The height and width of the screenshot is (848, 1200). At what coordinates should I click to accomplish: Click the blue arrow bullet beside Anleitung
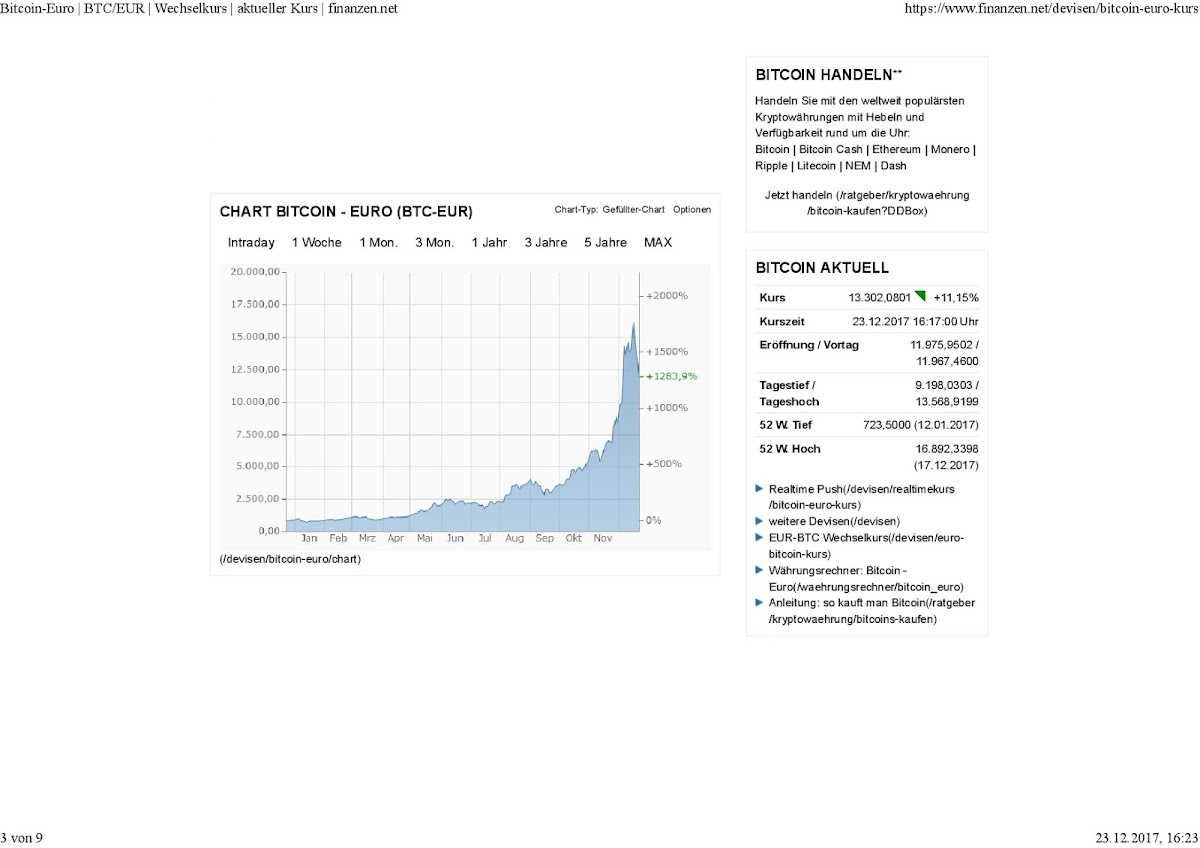(x=760, y=602)
